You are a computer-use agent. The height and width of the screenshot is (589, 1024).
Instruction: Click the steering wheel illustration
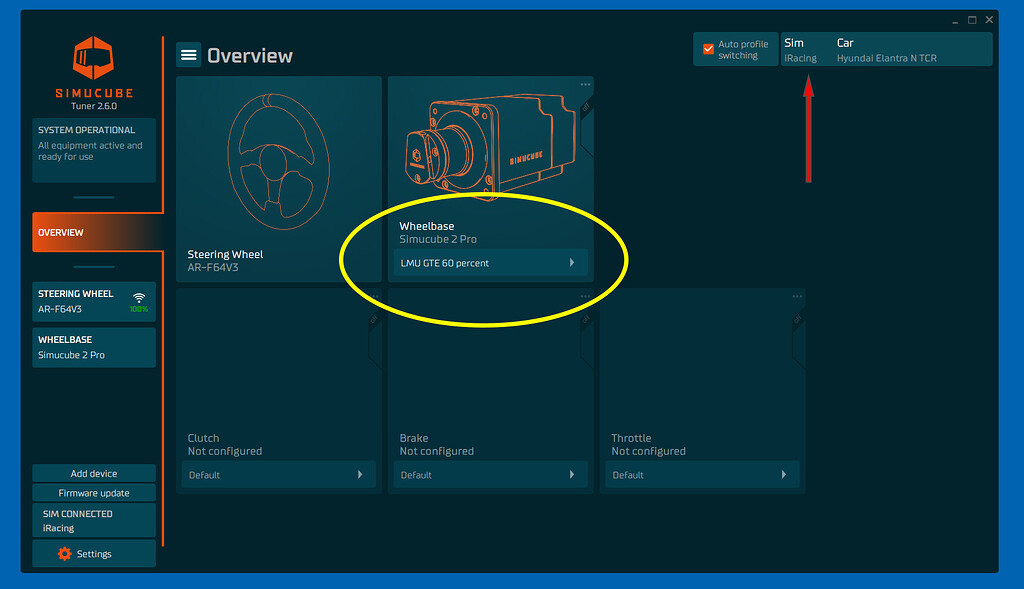click(x=277, y=160)
